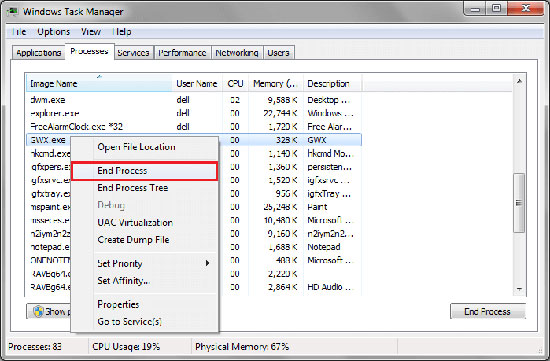Open the Performance tab
The image size is (550, 361).
[x=182, y=53]
